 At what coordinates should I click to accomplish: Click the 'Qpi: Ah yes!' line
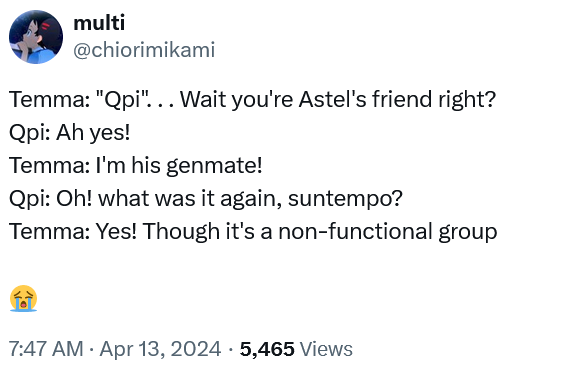[70, 133]
